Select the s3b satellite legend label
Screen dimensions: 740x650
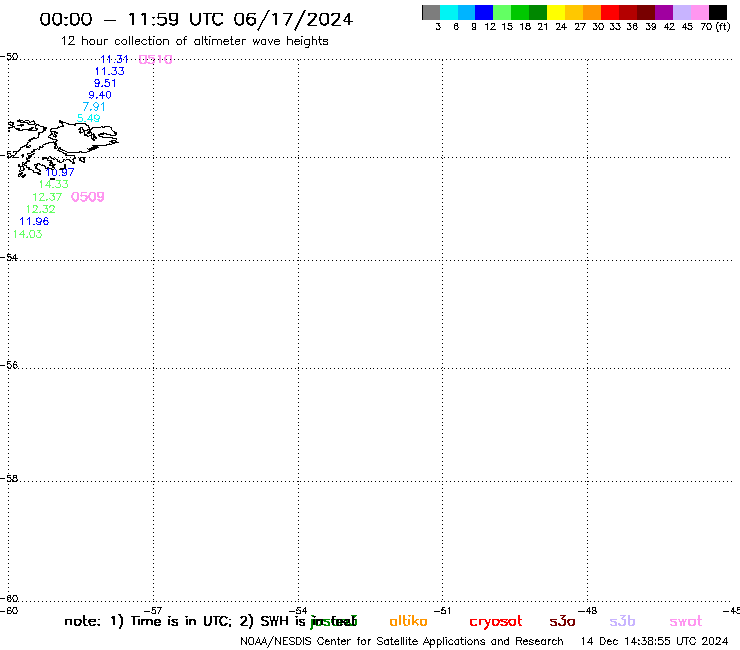point(622,621)
